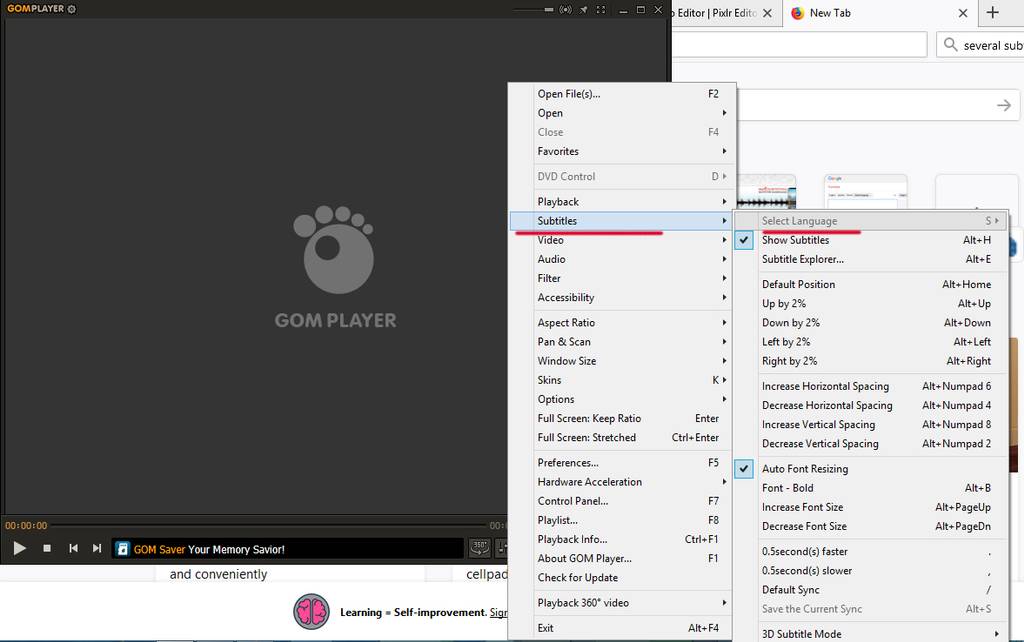Select Decrease Horizontal Spacing
The width and height of the screenshot is (1024, 642).
[x=871, y=405]
